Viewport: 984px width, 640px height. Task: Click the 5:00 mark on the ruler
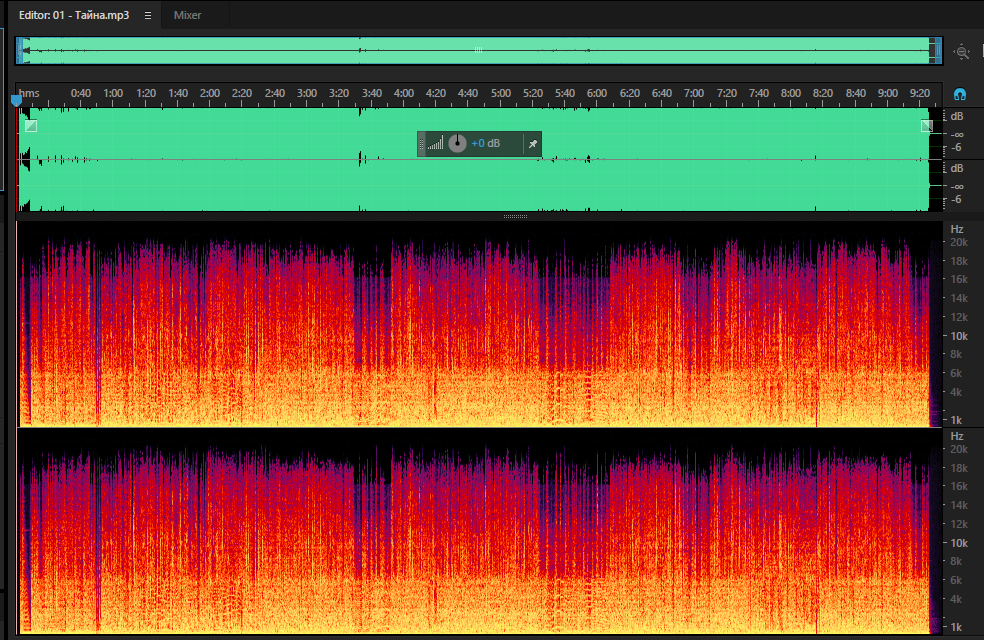[501, 93]
